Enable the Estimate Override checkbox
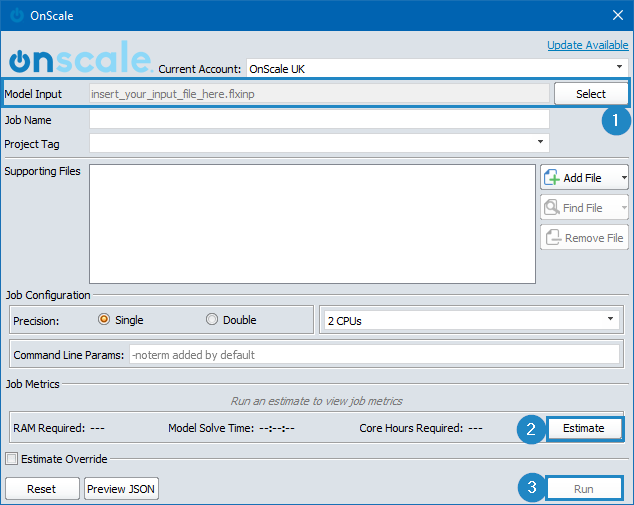 (x=11, y=459)
